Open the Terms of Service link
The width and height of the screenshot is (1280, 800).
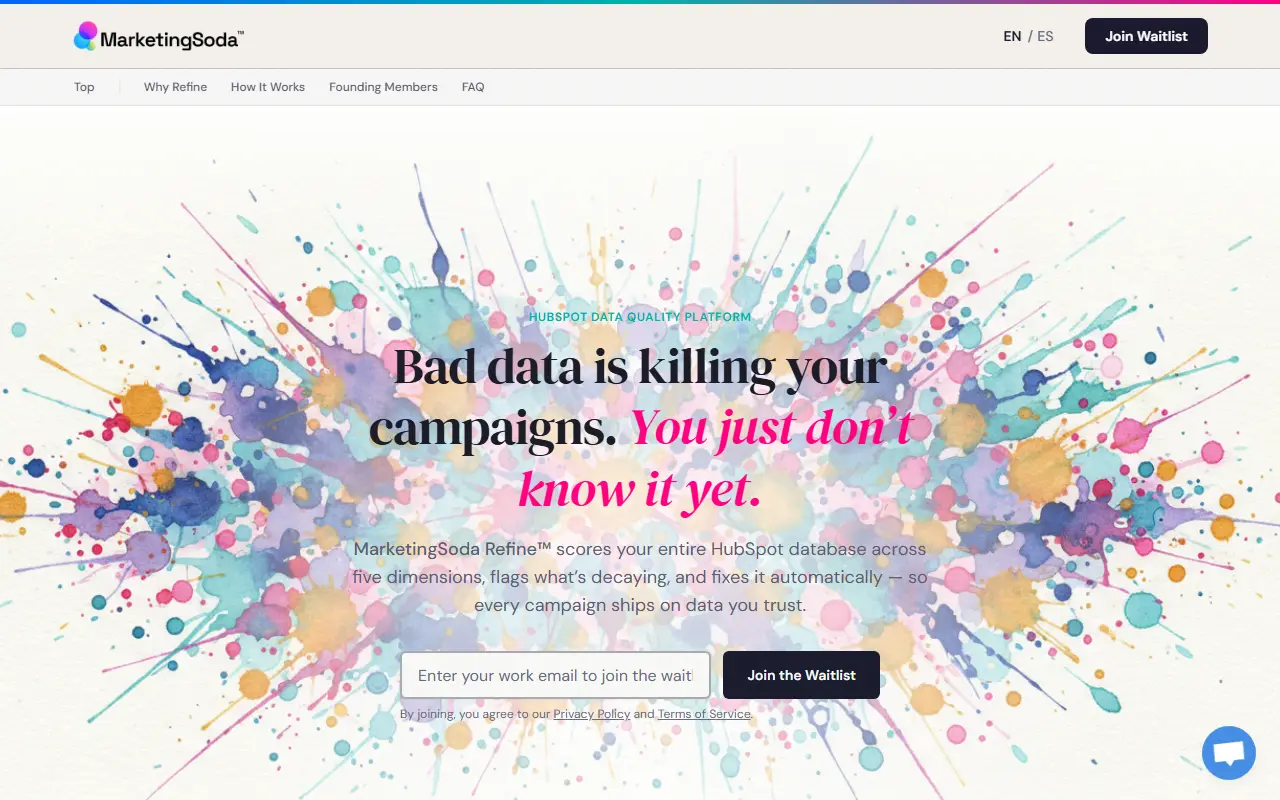point(704,714)
